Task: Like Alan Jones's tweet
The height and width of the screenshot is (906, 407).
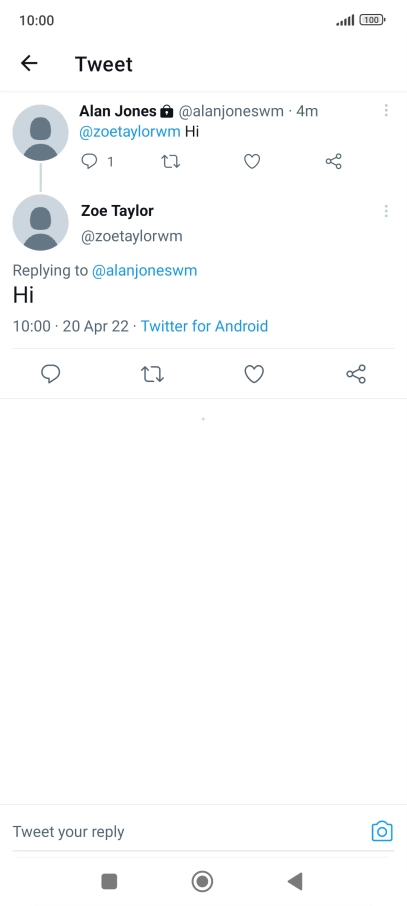Action: (x=252, y=161)
